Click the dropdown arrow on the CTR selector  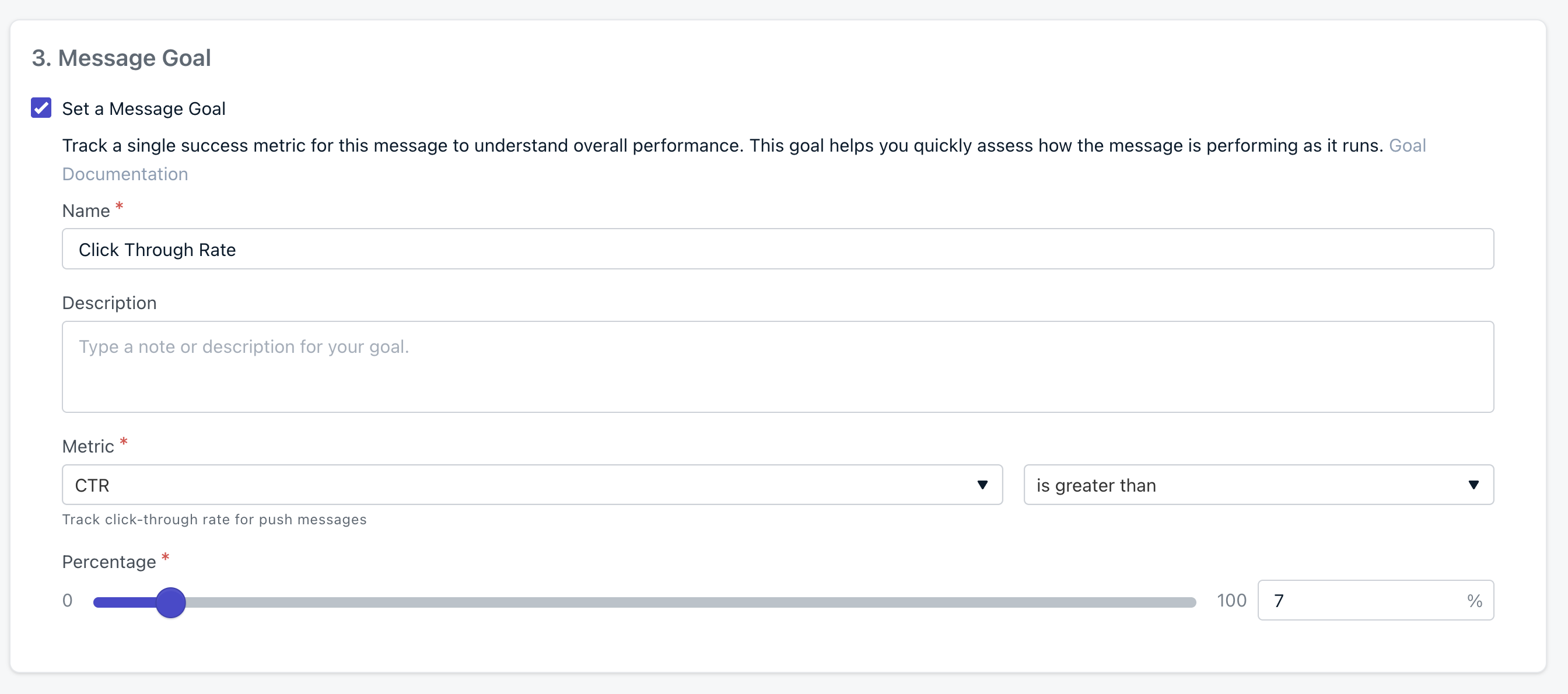pyautogui.click(x=981, y=485)
